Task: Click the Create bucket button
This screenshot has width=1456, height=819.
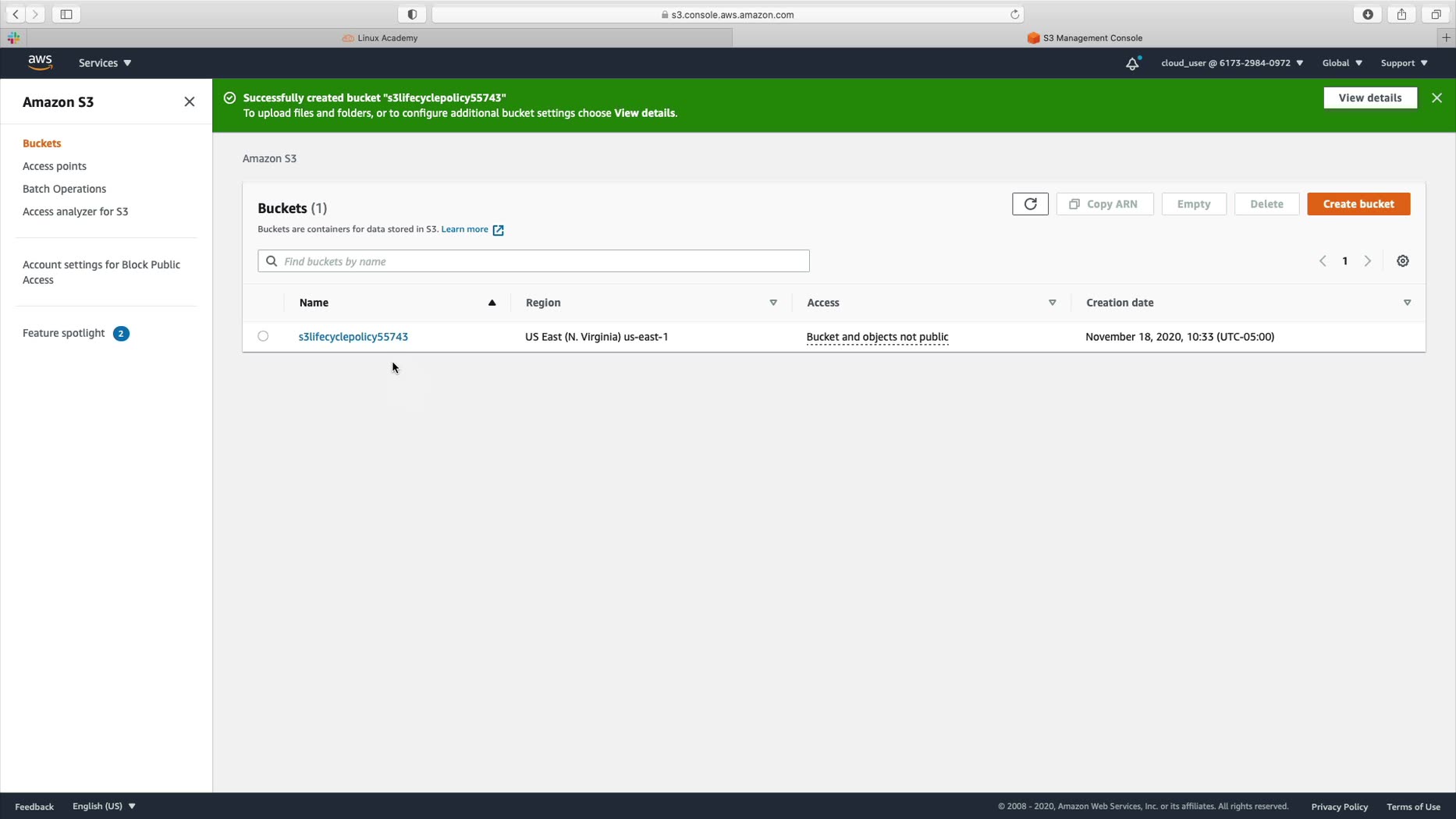Action: 1358,204
